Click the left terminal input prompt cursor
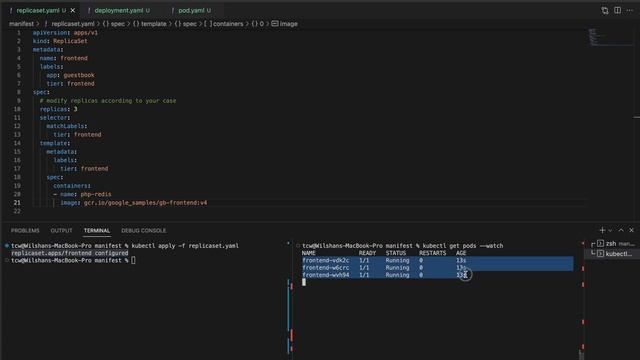Viewport: 640px width, 360px height. pyautogui.click(x=133, y=260)
